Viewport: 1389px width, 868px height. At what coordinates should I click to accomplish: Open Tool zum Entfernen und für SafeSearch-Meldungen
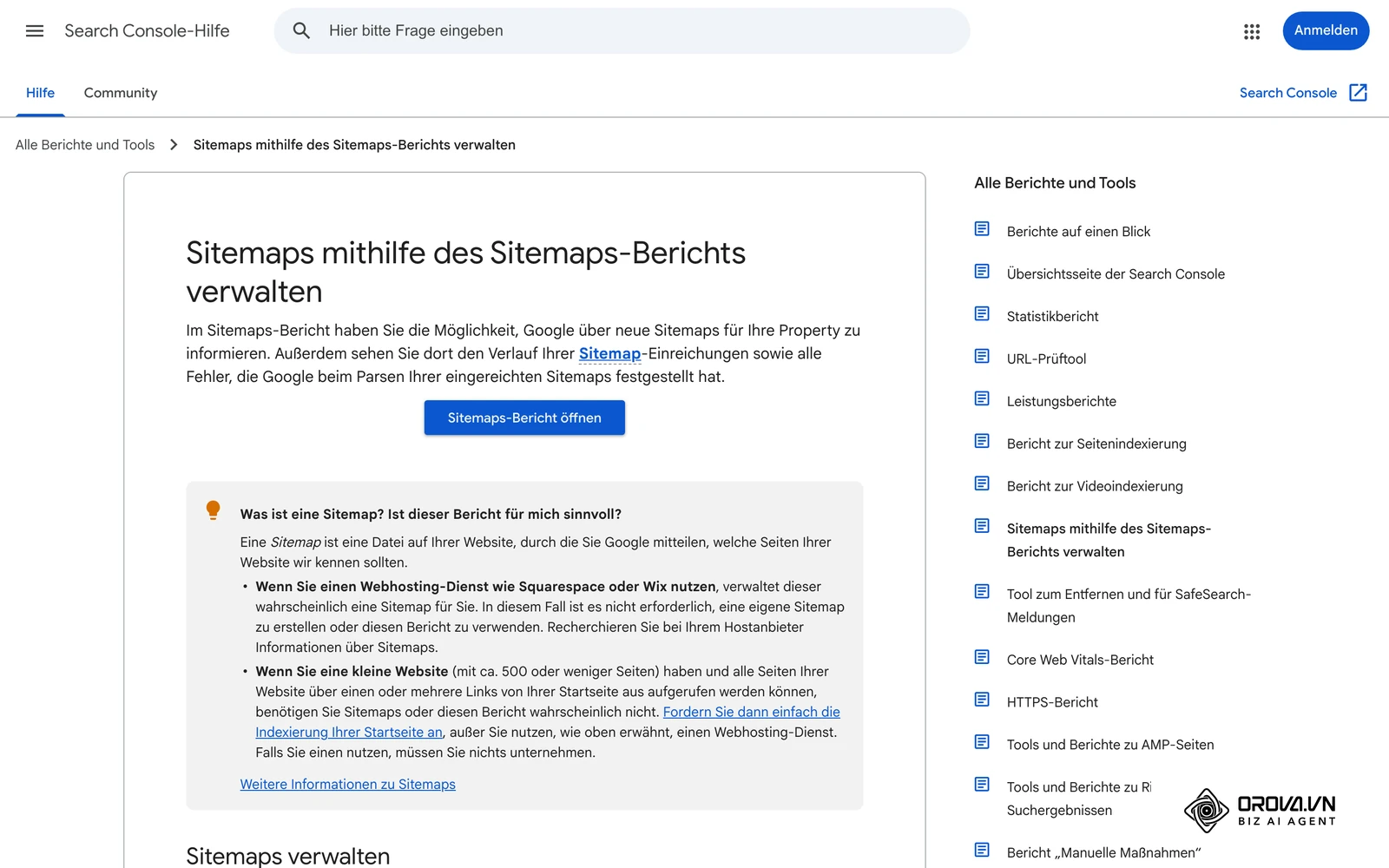pos(1129,606)
